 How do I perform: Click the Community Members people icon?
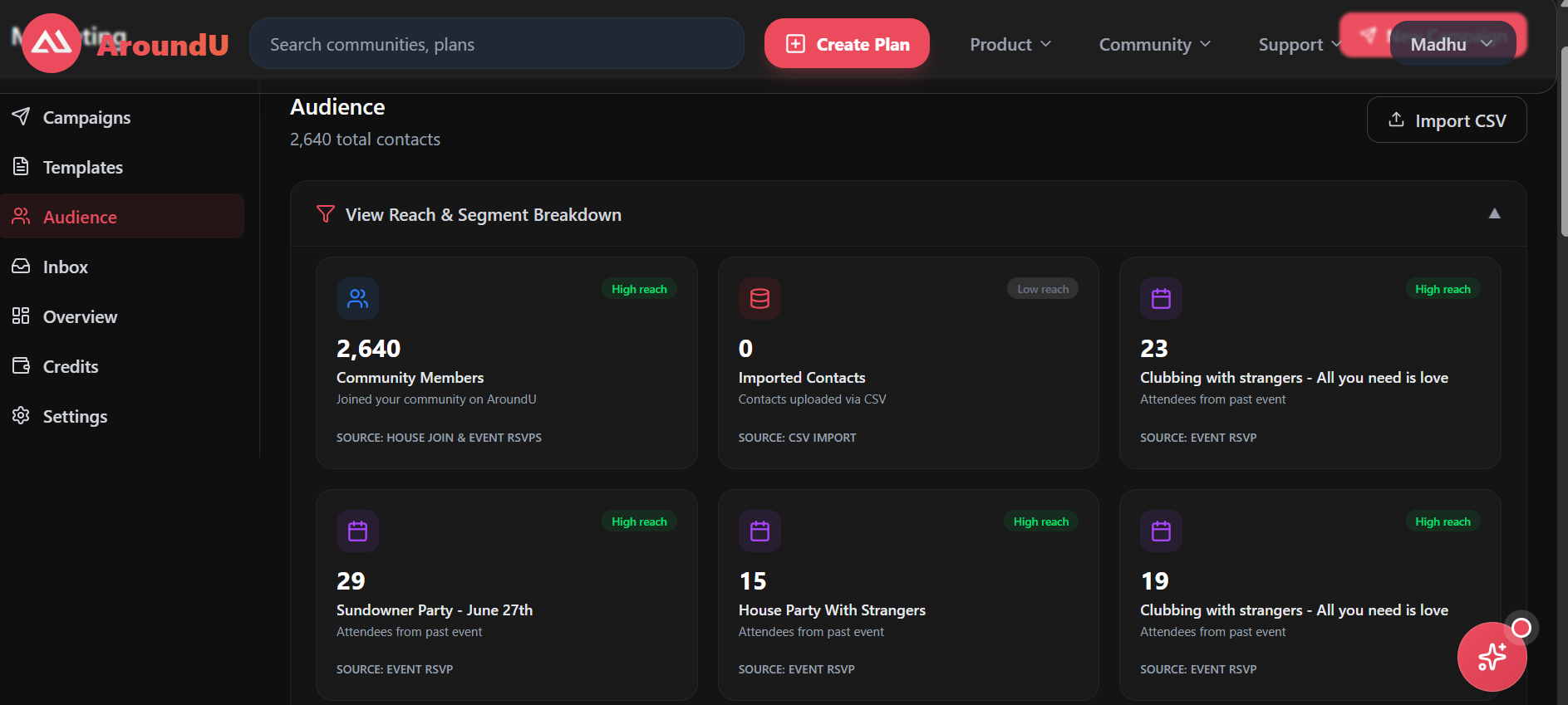pos(357,298)
